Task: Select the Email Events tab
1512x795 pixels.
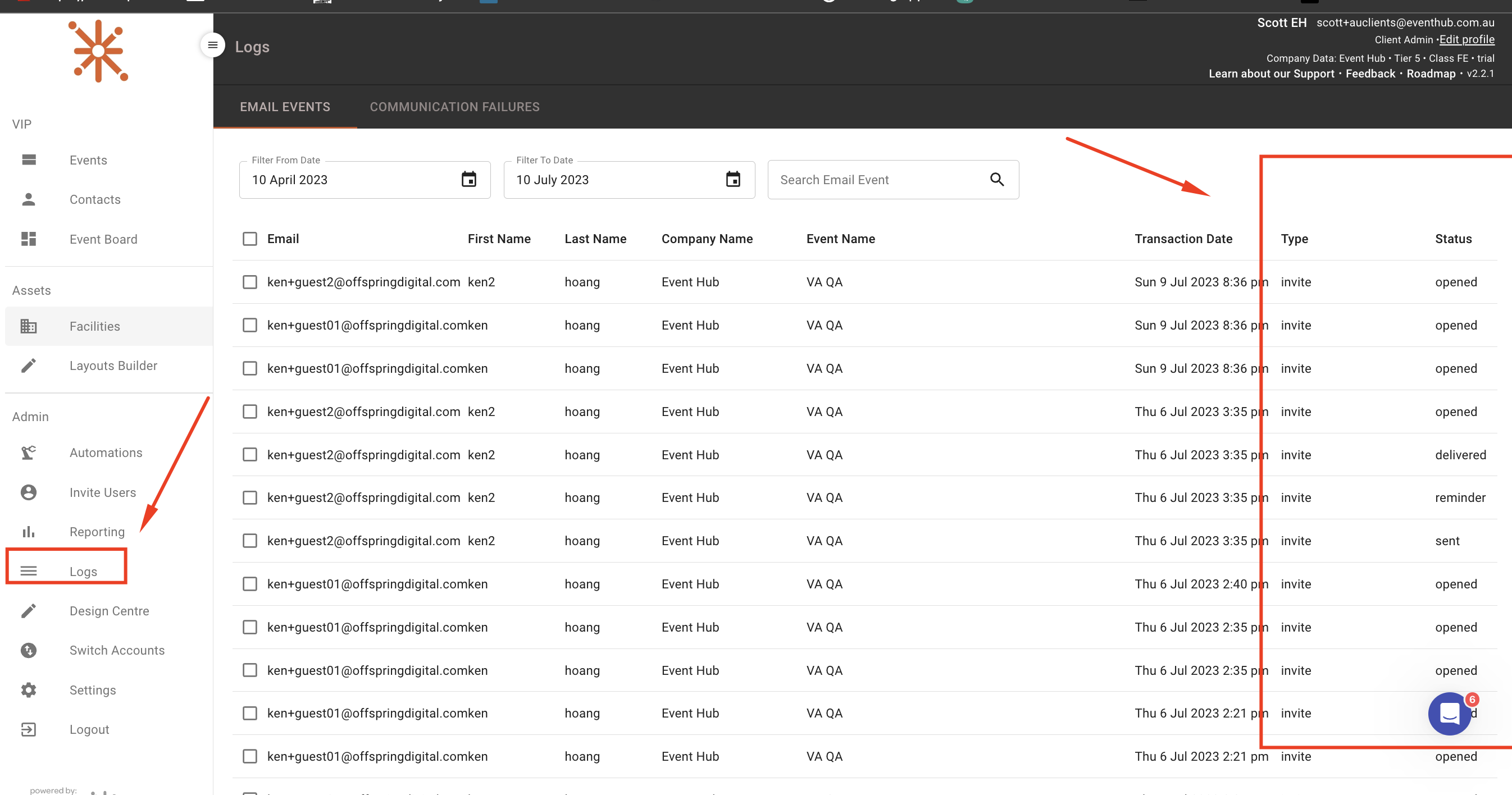Action: point(285,107)
